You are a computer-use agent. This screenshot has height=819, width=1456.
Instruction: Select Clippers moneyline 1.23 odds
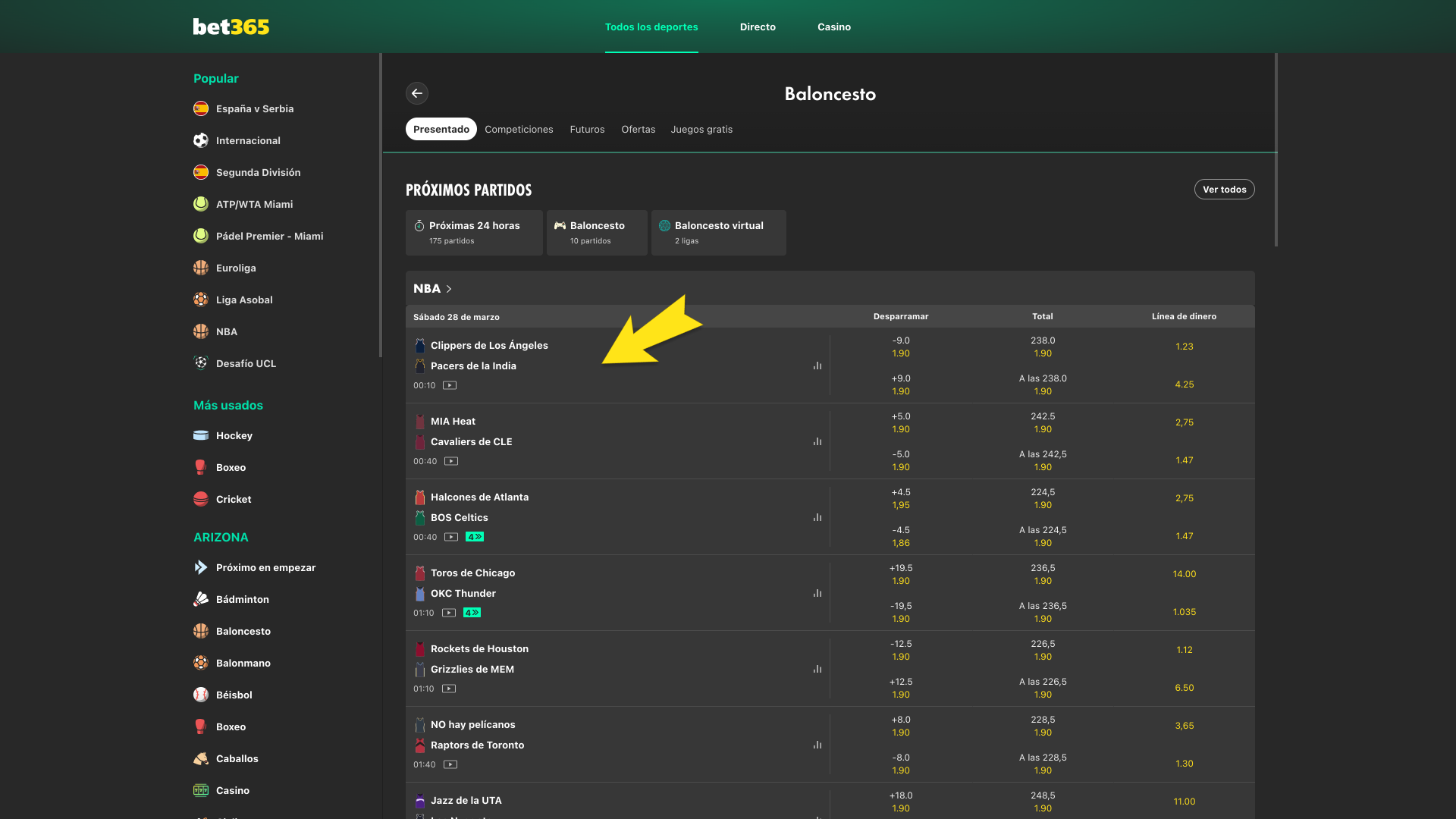pyautogui.click(x=1184, y=347)
